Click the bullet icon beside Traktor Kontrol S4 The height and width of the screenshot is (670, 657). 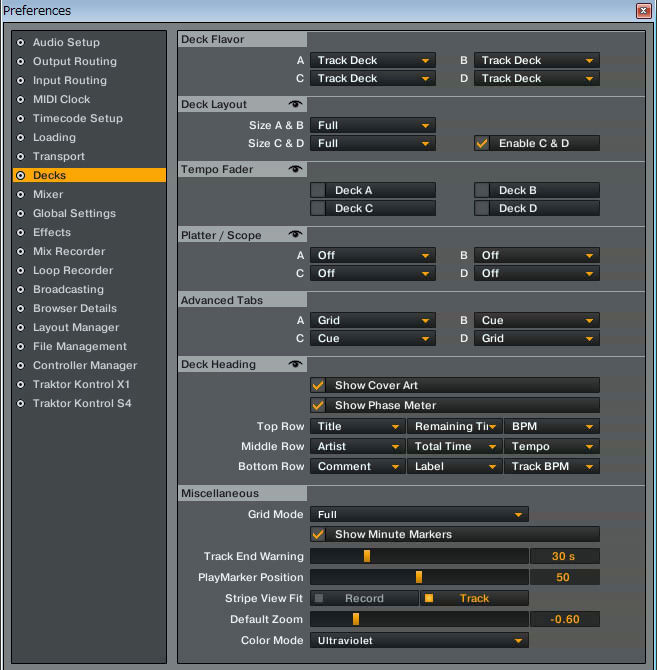21,403
